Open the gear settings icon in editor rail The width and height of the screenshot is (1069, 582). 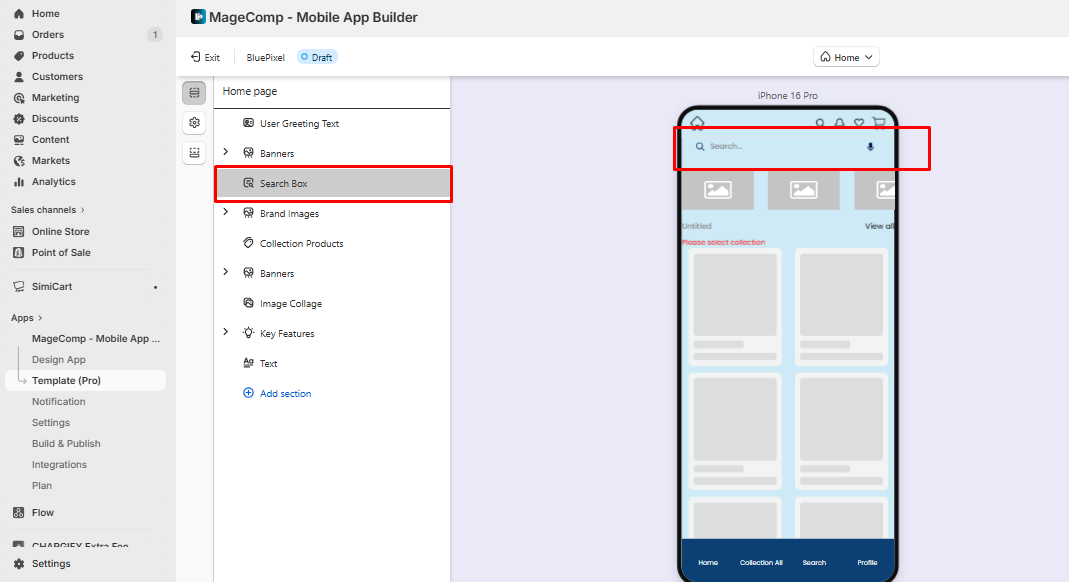pos(194,122)
